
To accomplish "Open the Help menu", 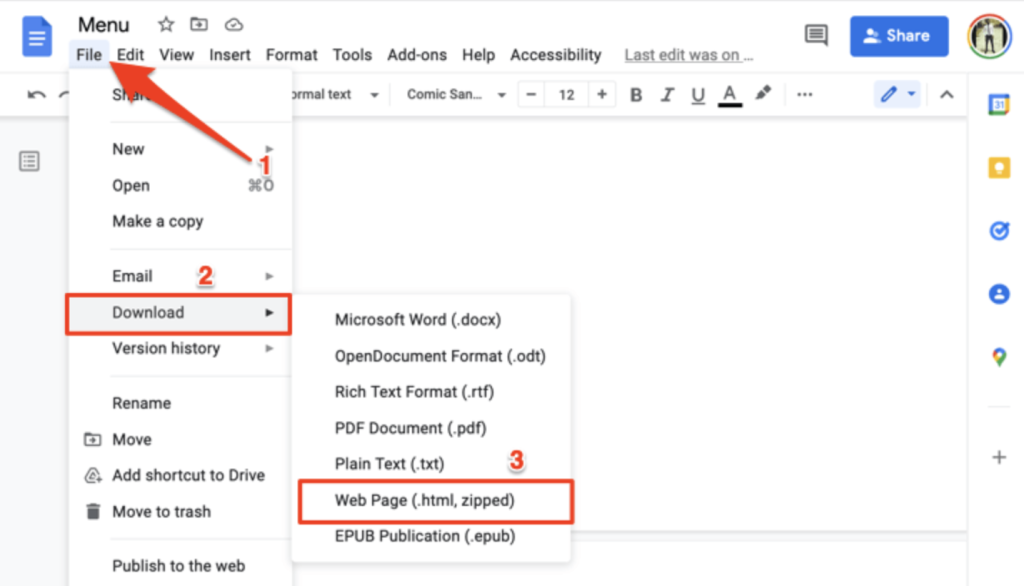I will tap(478, 55).
